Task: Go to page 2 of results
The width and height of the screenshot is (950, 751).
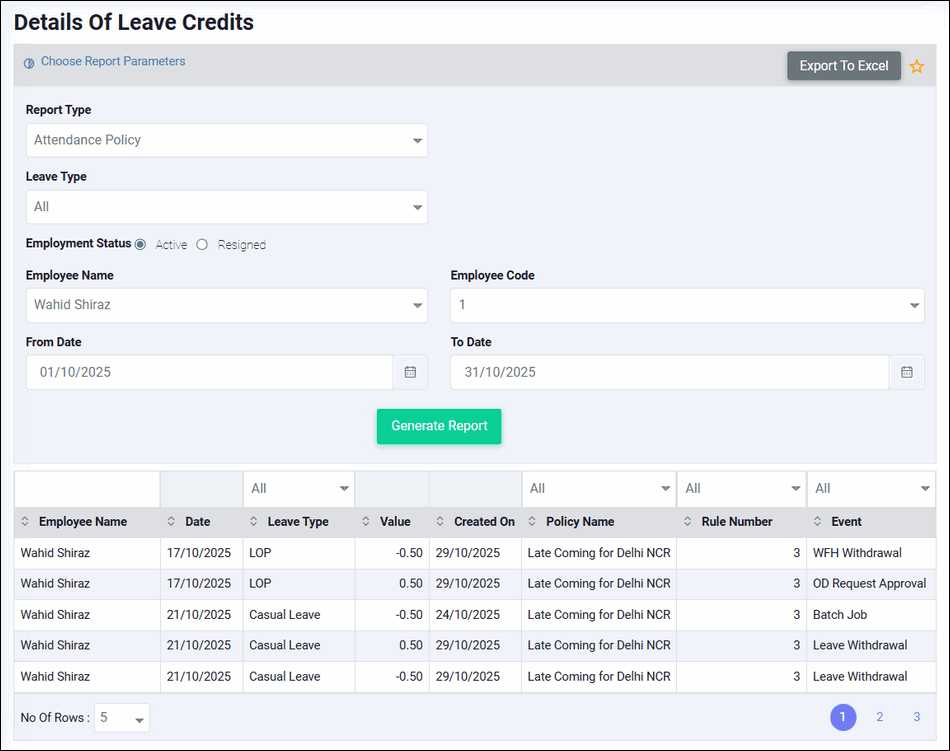Action: point(879,717)
